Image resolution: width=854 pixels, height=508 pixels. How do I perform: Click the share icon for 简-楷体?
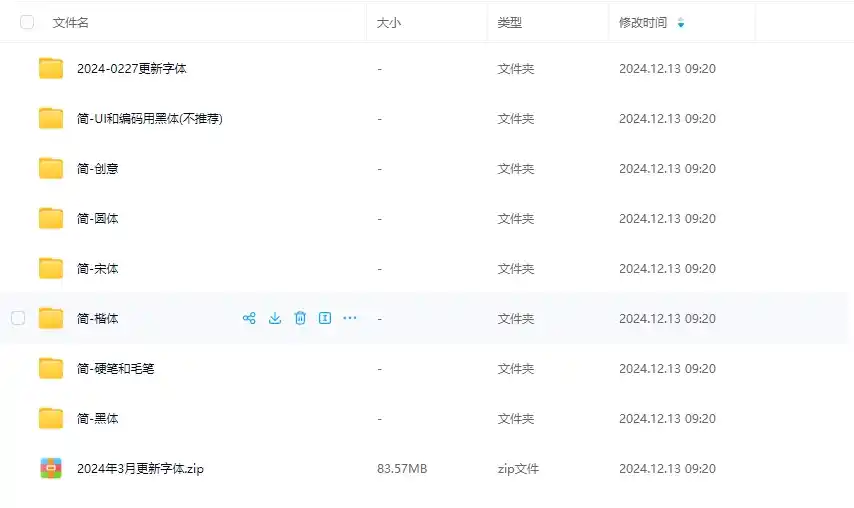[249, 318]
